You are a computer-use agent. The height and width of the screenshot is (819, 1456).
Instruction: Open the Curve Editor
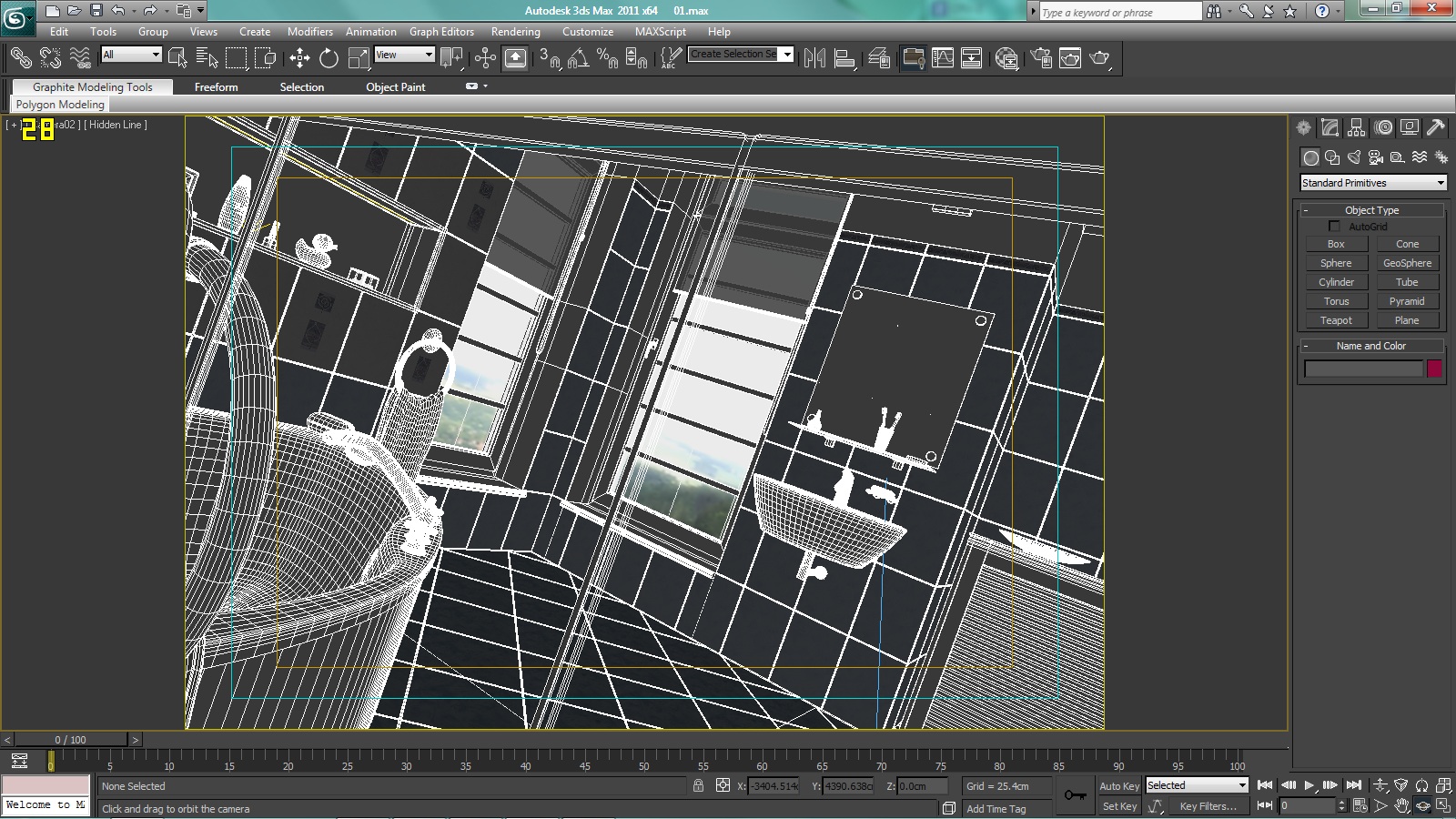tap(943, 58)
